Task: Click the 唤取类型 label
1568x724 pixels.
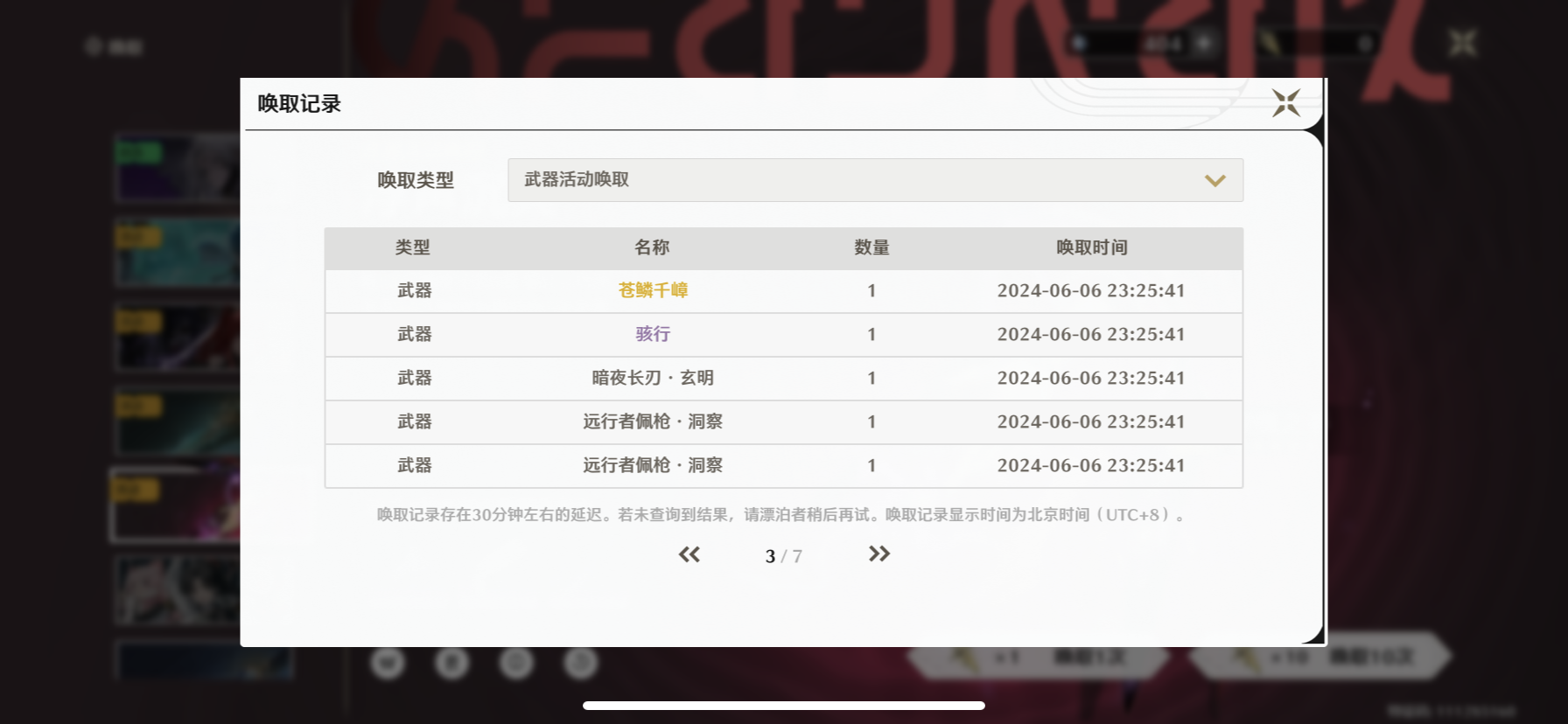Action: click(x=416, y=180)
